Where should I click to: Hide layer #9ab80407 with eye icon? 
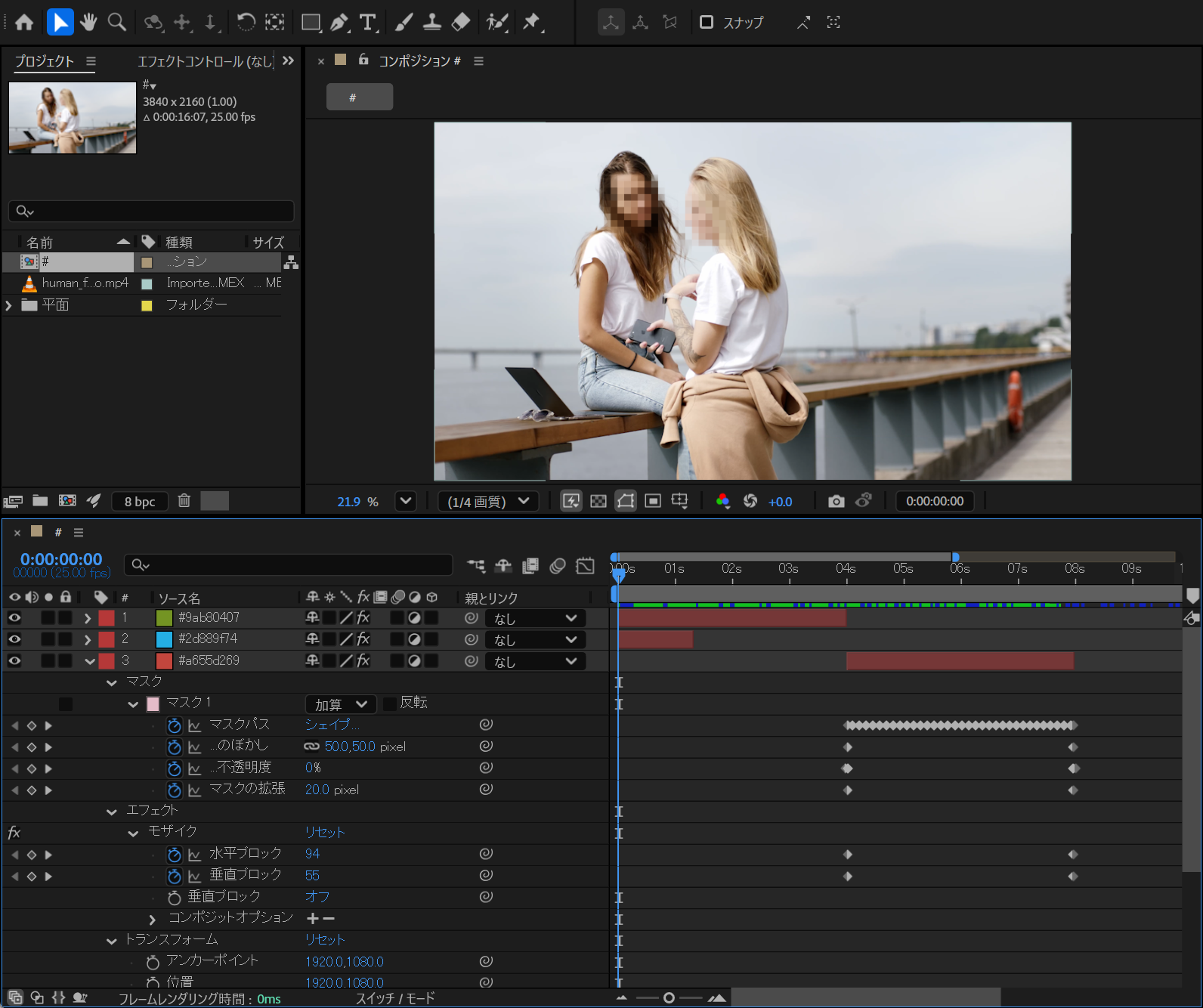14,618
